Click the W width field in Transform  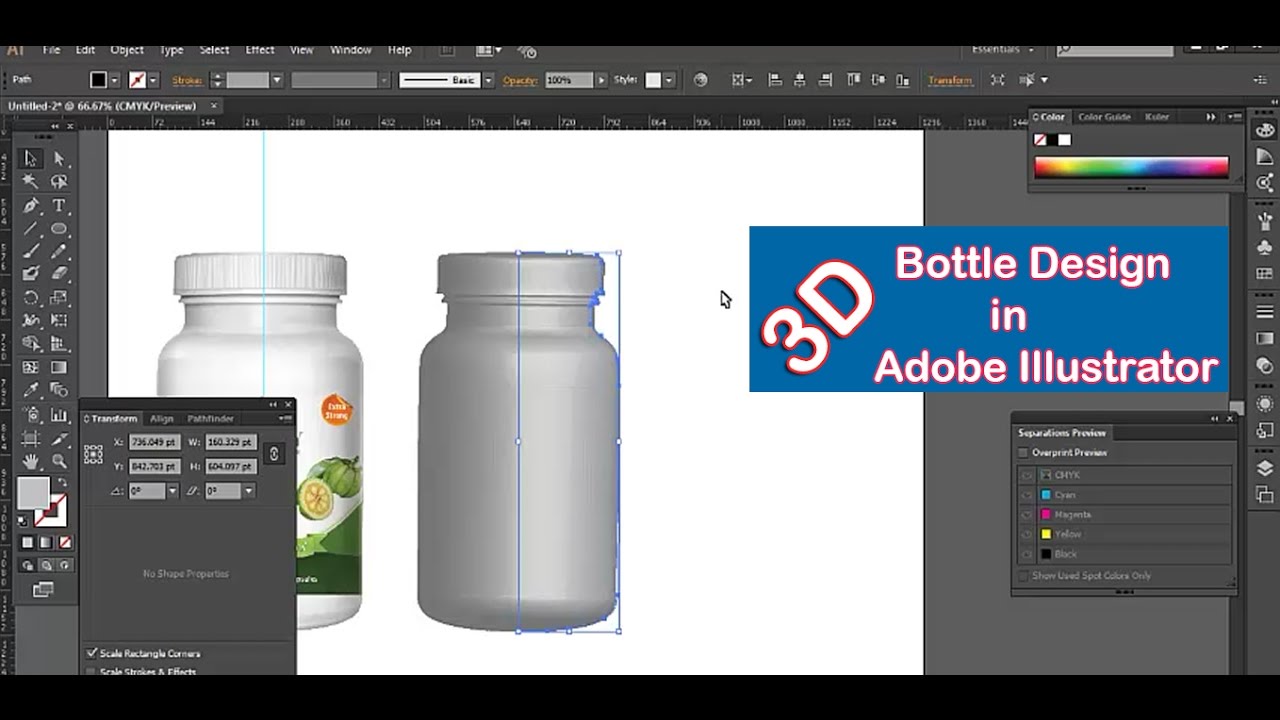coord(230,442)
